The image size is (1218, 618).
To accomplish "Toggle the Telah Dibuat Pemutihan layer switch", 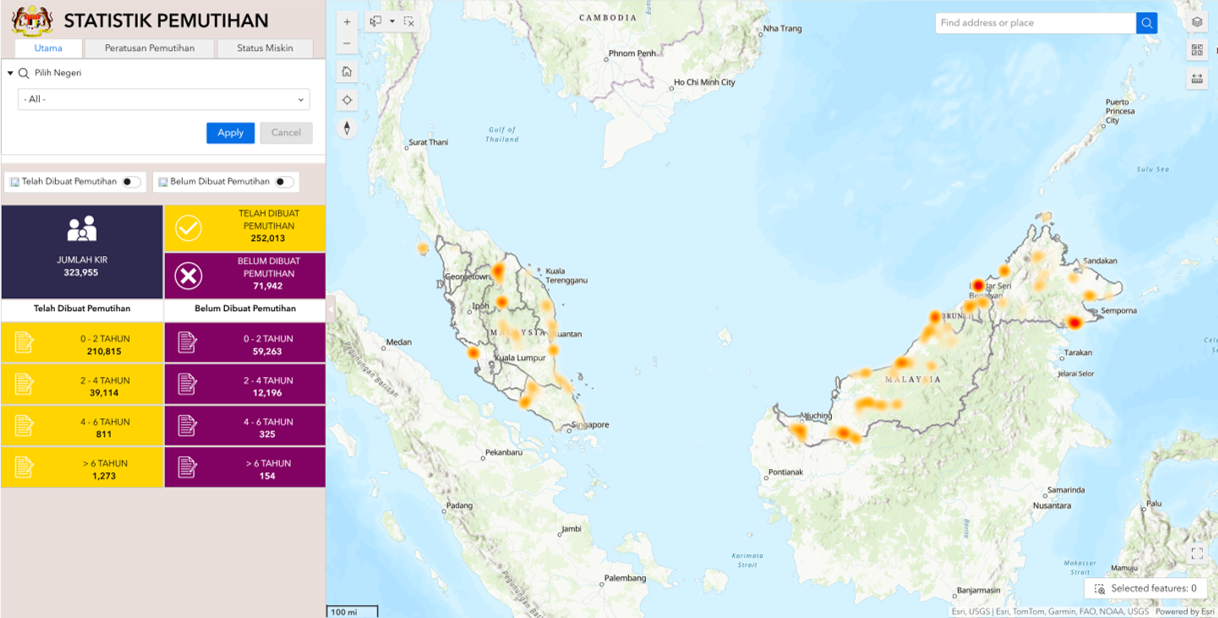I will pos(131,182).
